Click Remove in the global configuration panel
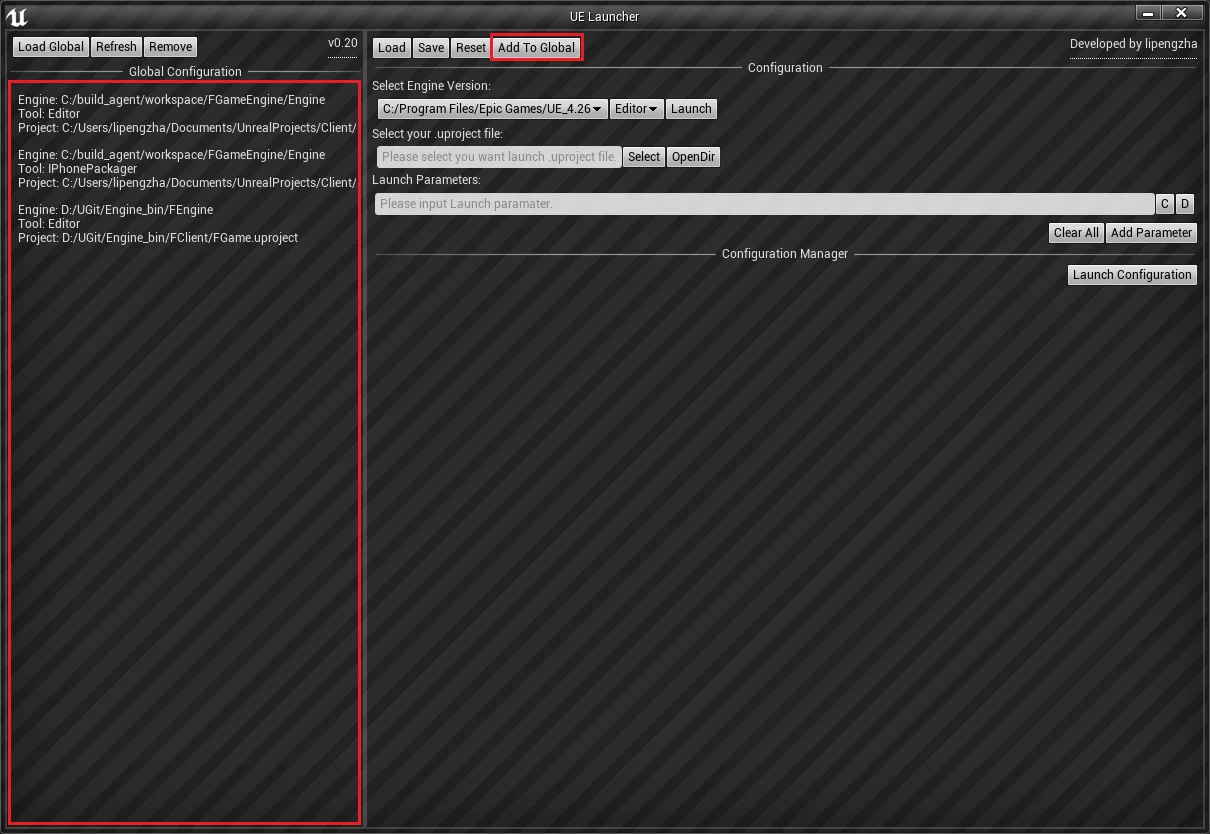The height and width of the screenshot is (834, 1210). pyautogui.click(x=170, y=47)
